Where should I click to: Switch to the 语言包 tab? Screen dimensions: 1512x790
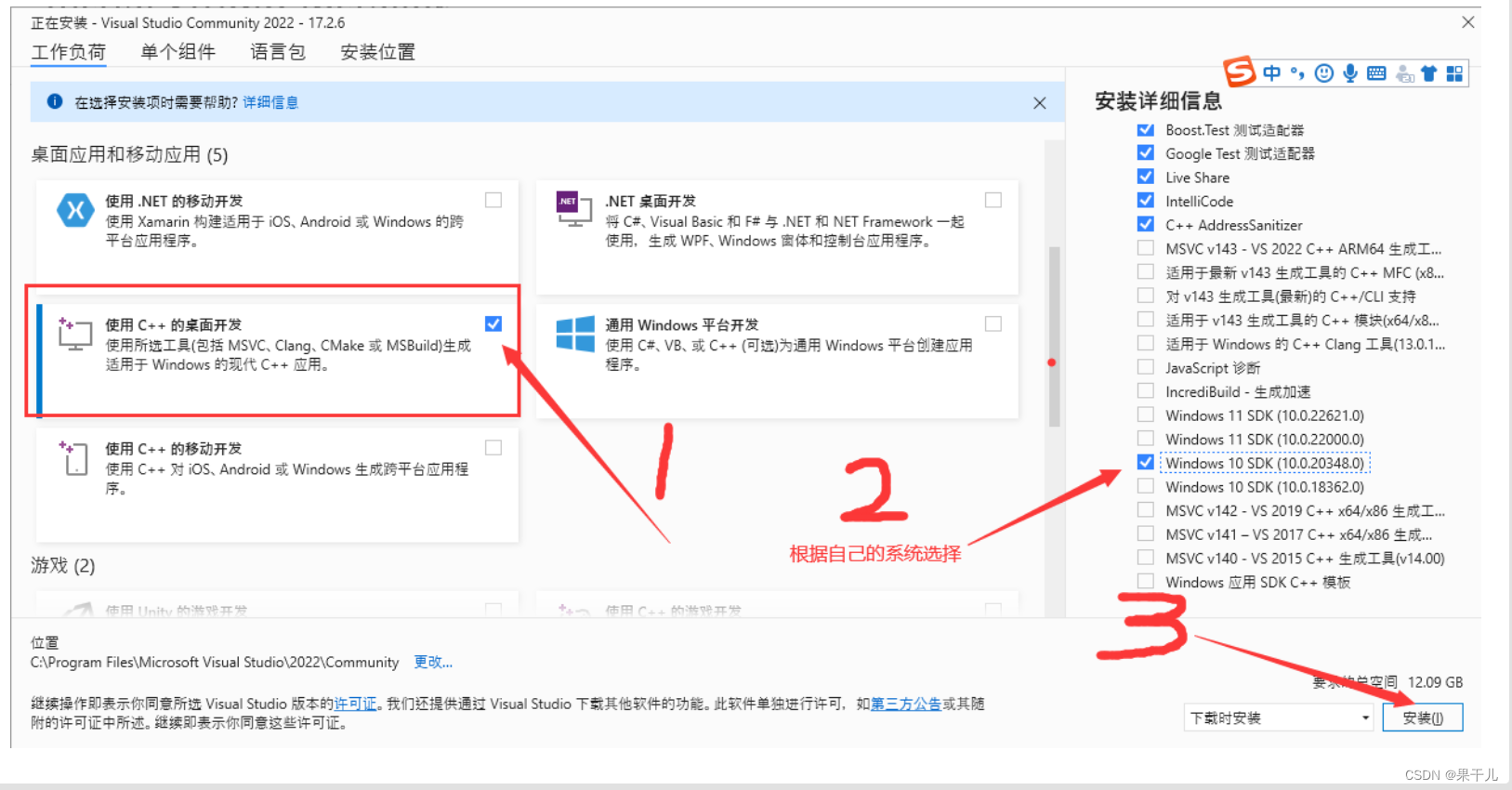[x=278, y=52]
